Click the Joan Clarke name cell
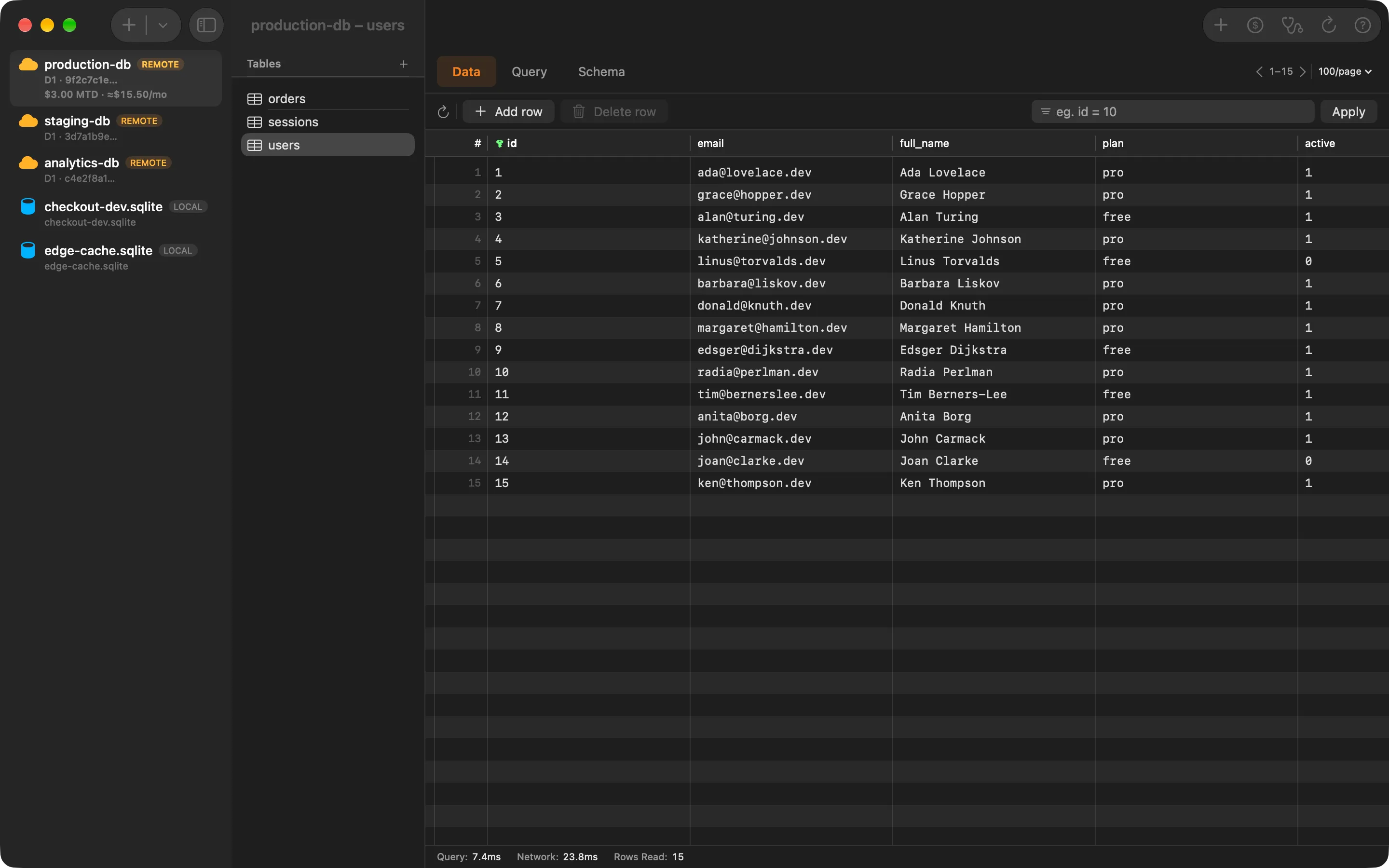This screenshot has height=868, width=1389. click(994, 461)
